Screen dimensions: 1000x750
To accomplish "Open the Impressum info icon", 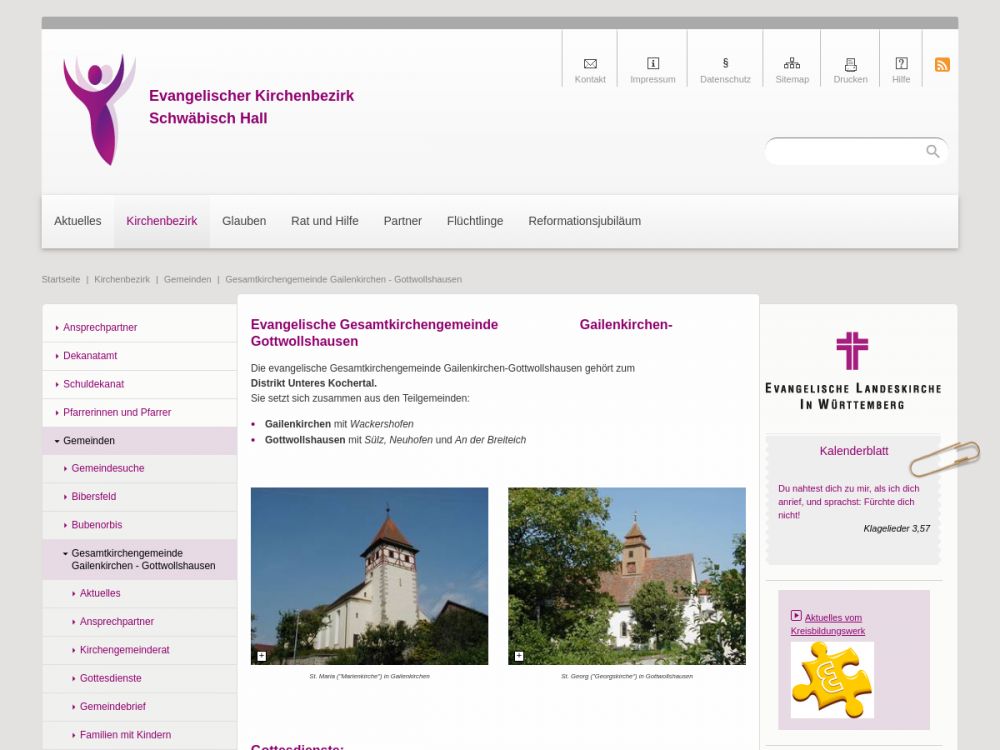I will [x=653, y=64].
